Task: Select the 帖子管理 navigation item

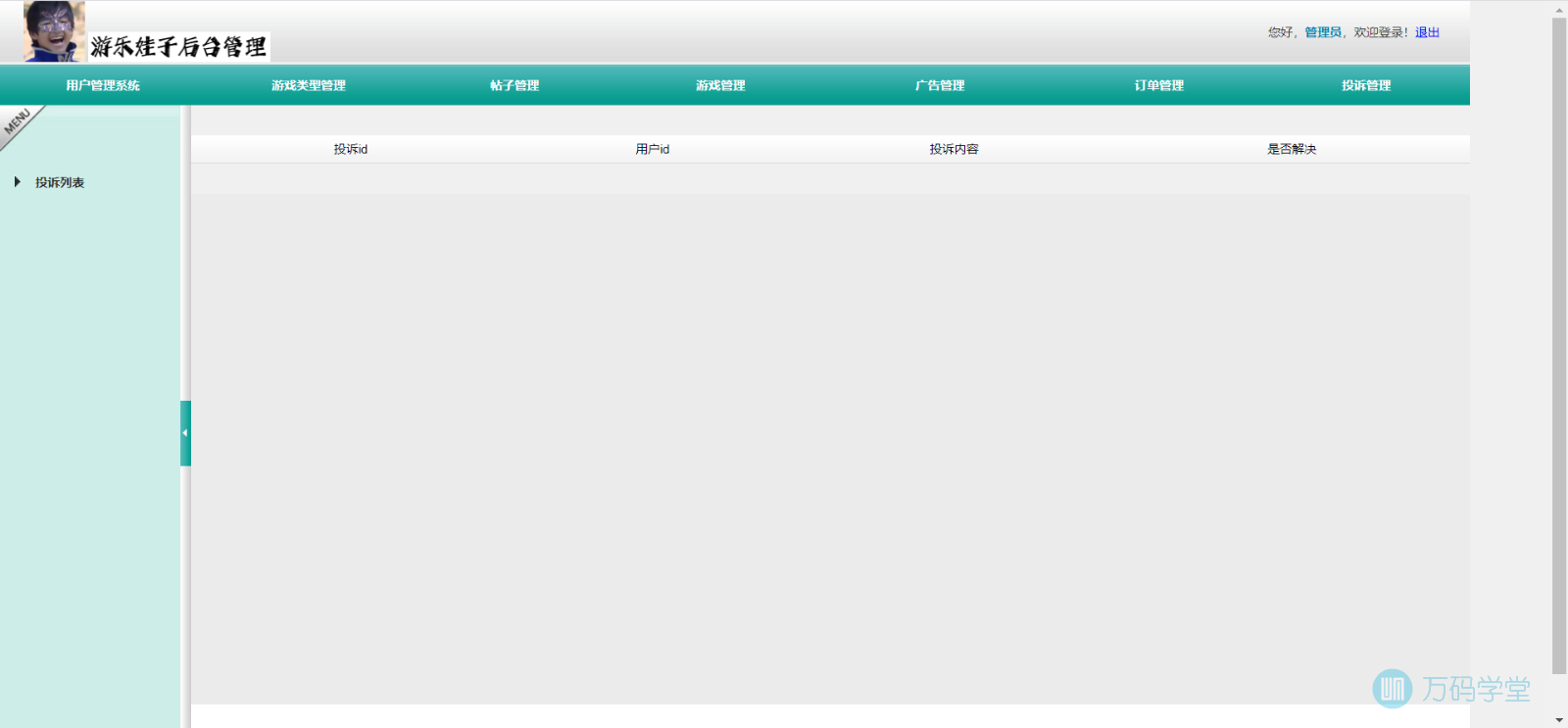Action: [x=514, y=86]
